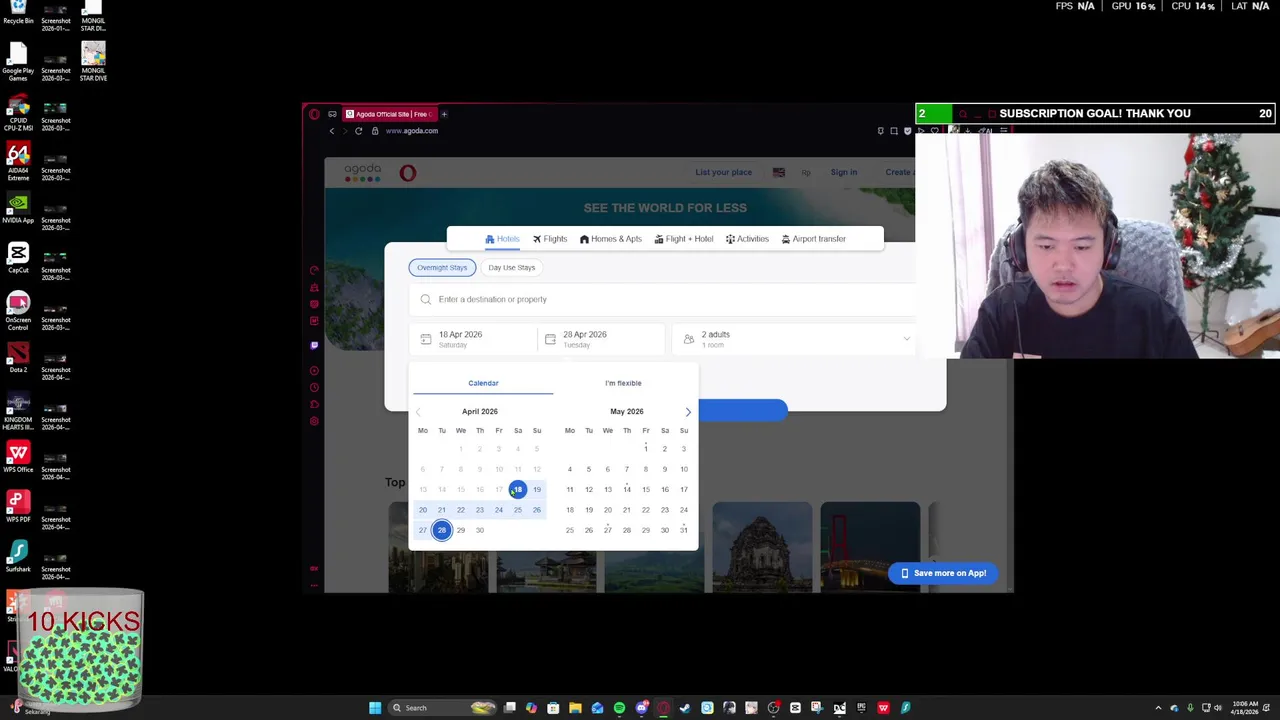Select April 18 in calendar
This screenshot has height=720, width=1280.
[x=518, y=490]
